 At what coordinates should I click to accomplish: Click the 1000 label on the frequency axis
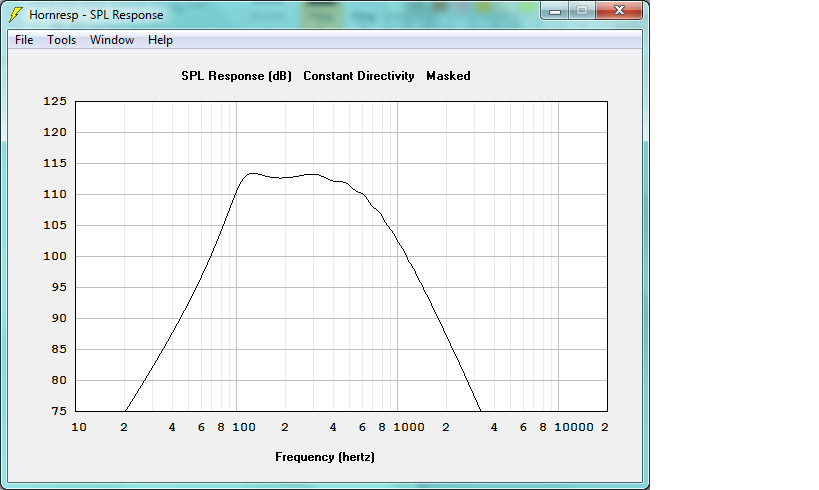coord(408,427)
